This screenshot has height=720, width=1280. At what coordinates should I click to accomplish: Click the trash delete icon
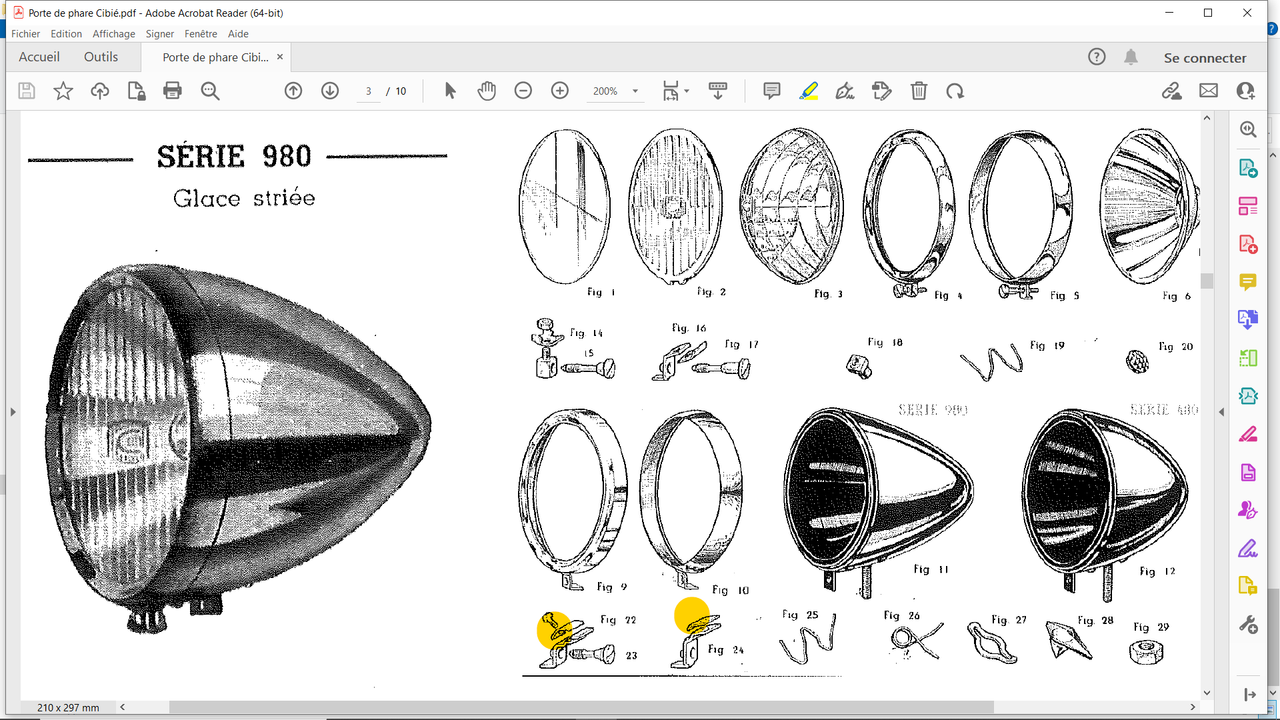pyautogui.click(x=919, y=91)
